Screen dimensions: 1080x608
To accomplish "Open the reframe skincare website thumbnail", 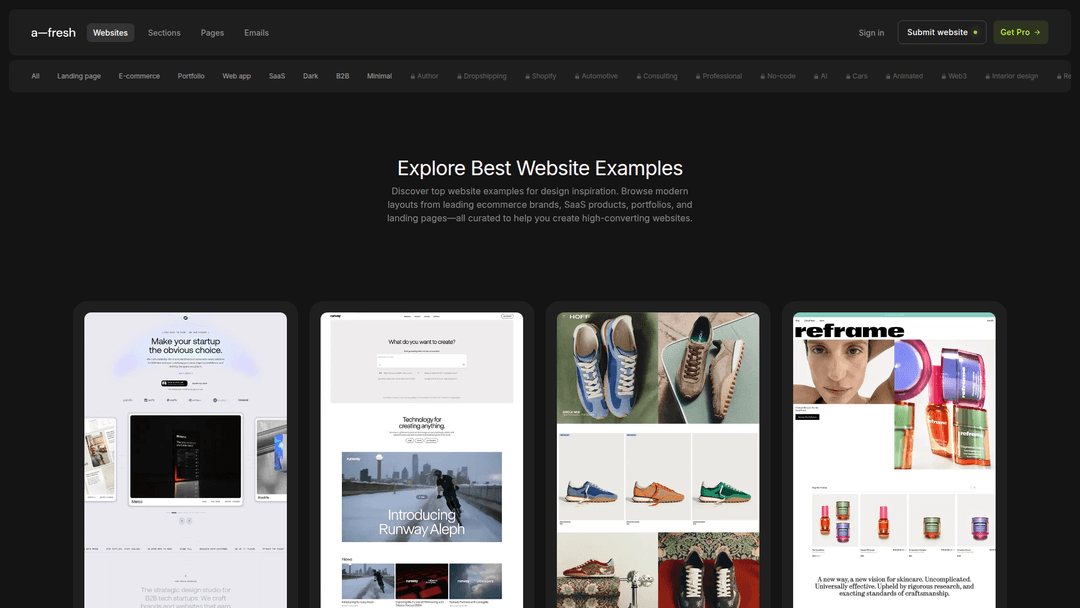I will [x=894, y=460].
